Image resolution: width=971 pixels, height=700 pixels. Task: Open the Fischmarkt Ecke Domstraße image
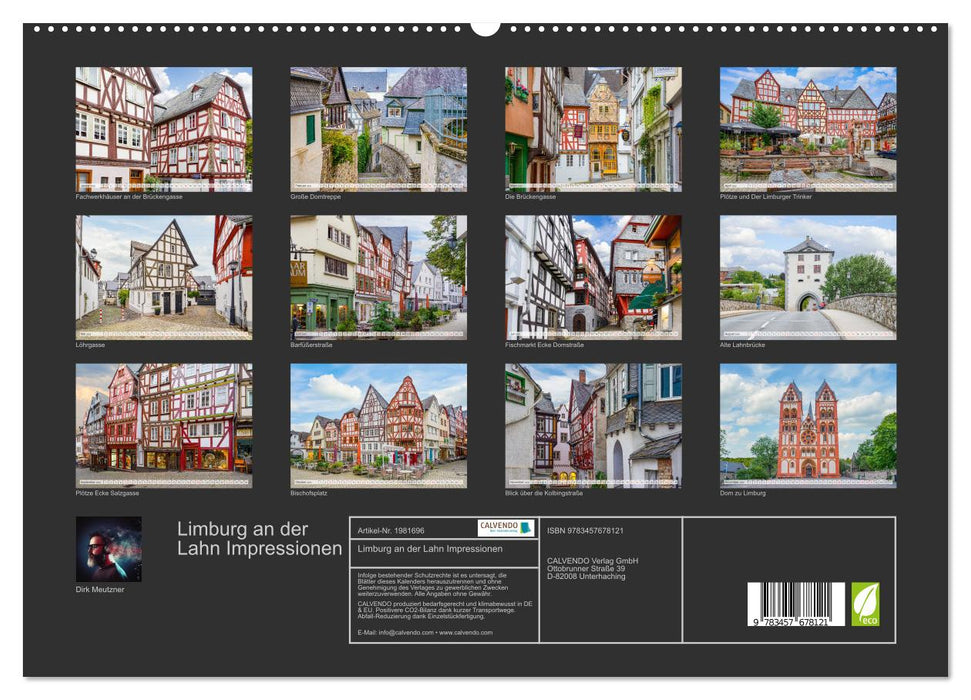(x=593, y=277)
